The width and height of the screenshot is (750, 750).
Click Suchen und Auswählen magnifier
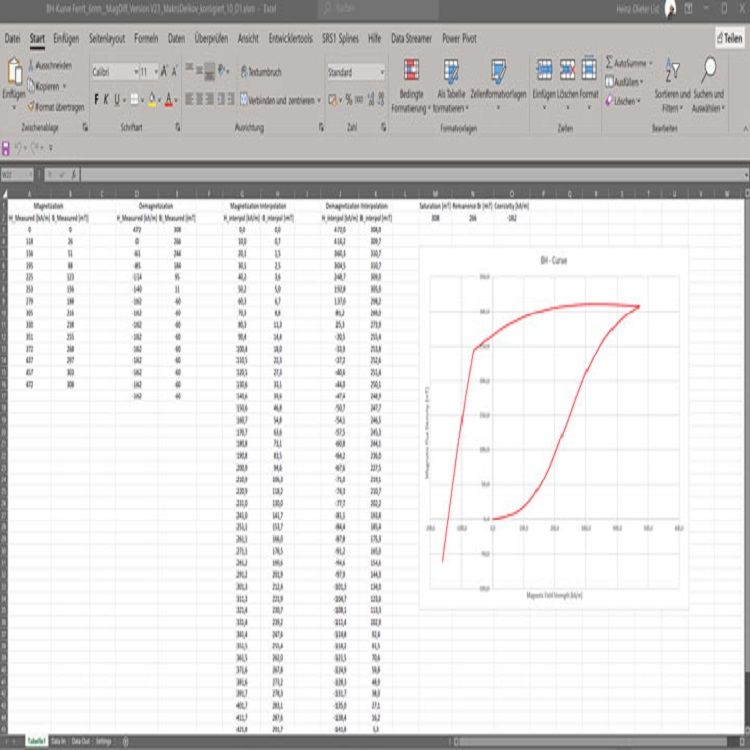[x=709, y=70]
